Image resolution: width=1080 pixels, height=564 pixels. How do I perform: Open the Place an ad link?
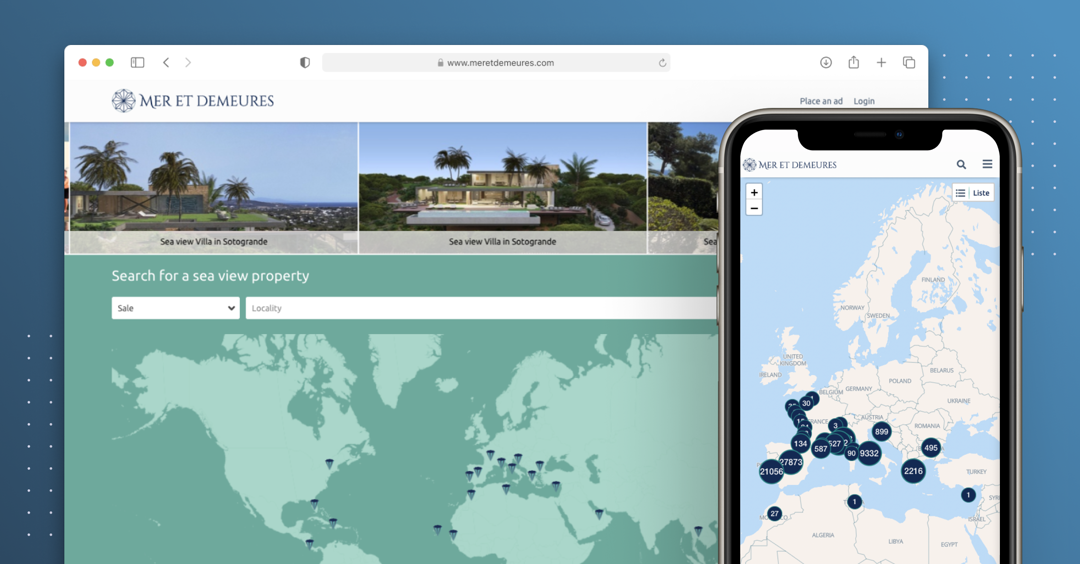821,101
